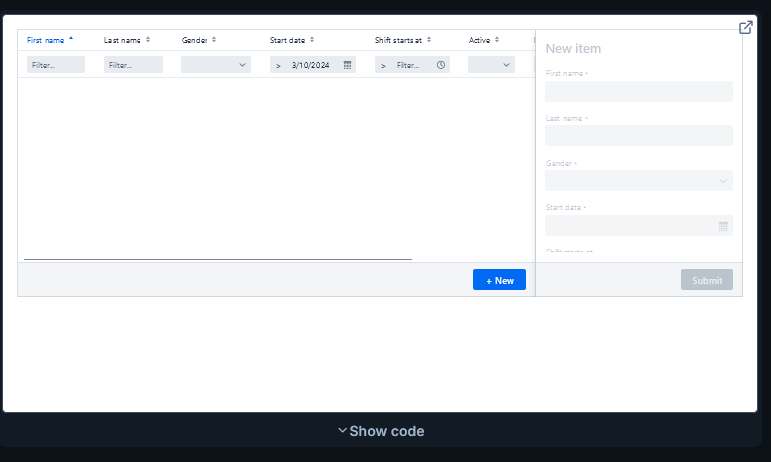Click the form Start date calendar icon
The width and height of the screenshot is (771, 462).
click(723, 226)
